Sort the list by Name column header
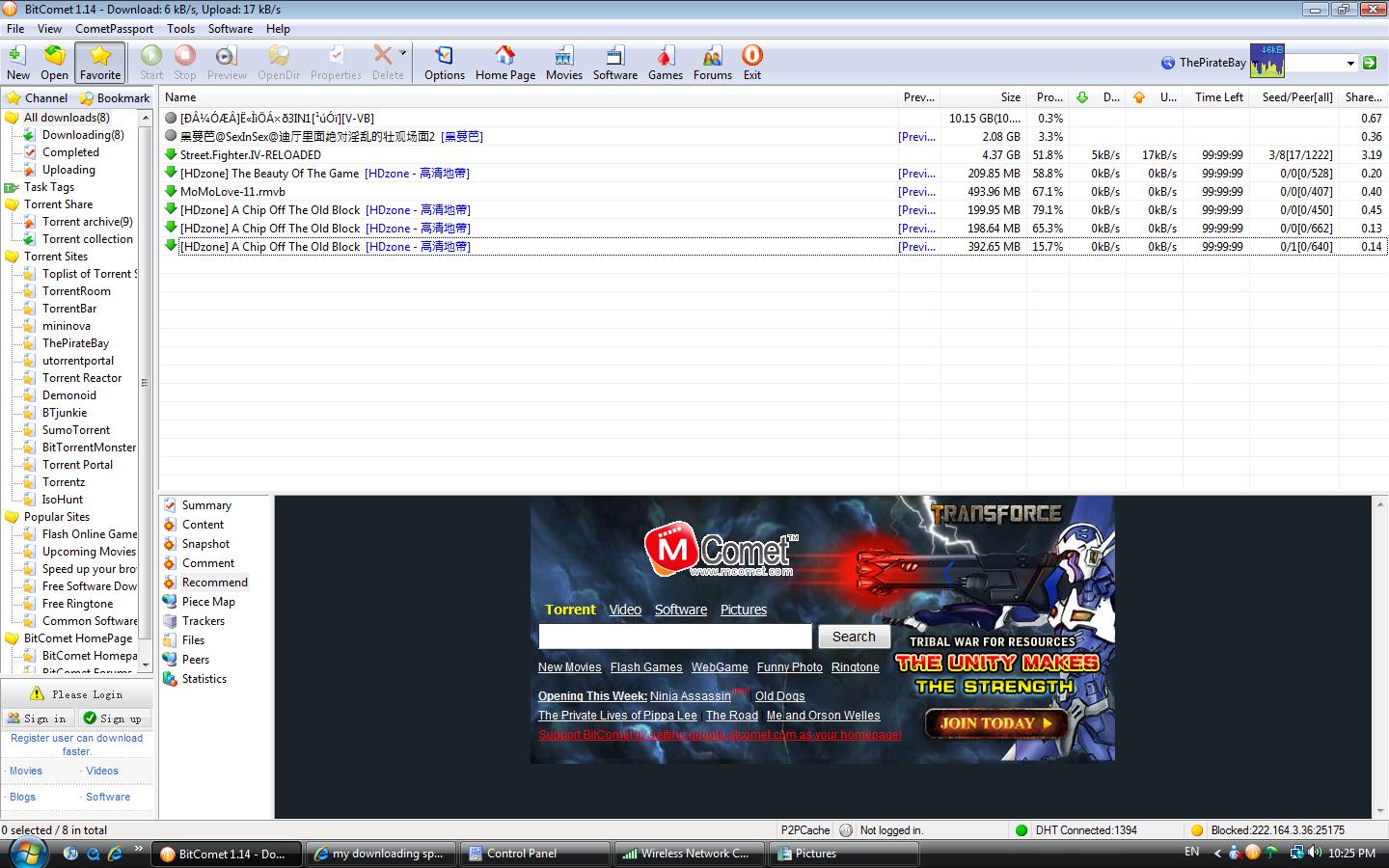The image size is (1389, 868). pos(529,97)
